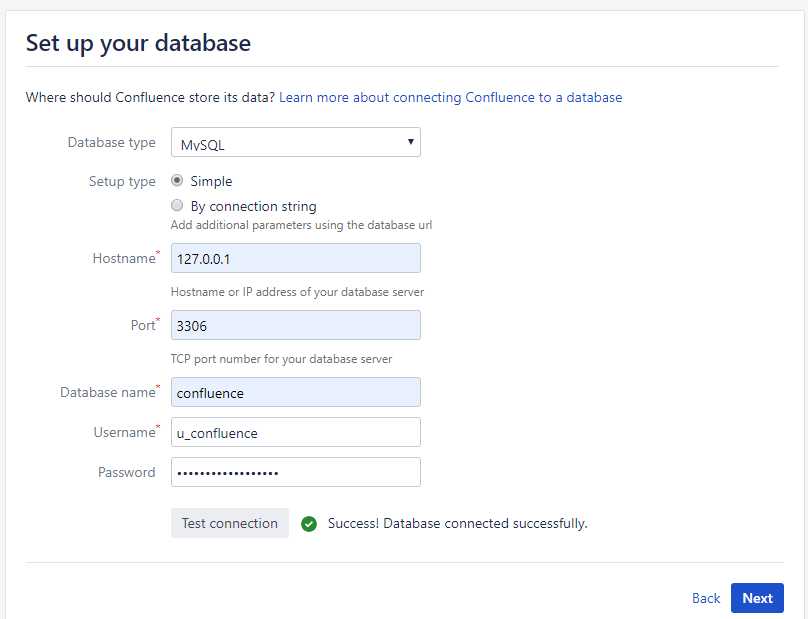
Task: Click the Next button
Action: (x=757, y=598)
